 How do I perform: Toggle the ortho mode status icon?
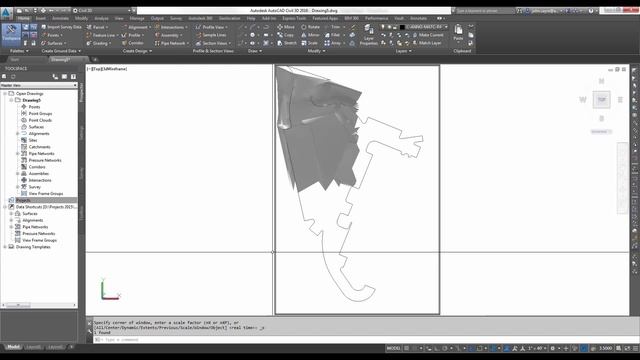coord(437,348)
